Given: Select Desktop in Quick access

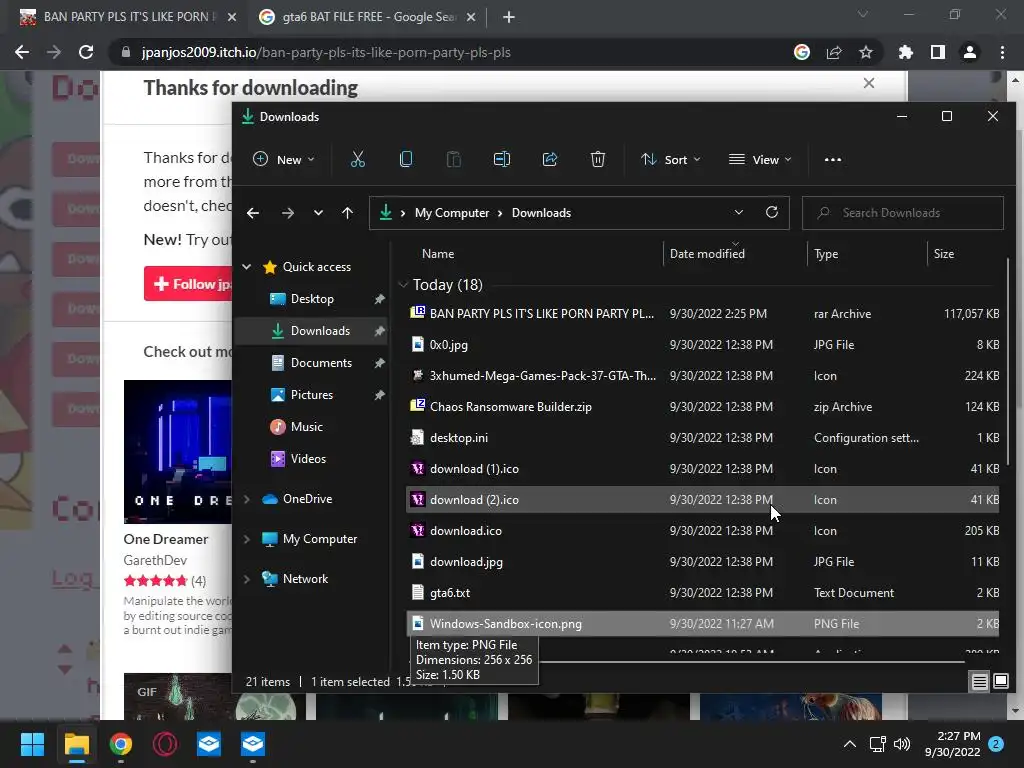Looking at the screenshot, I should pos(313,298).
